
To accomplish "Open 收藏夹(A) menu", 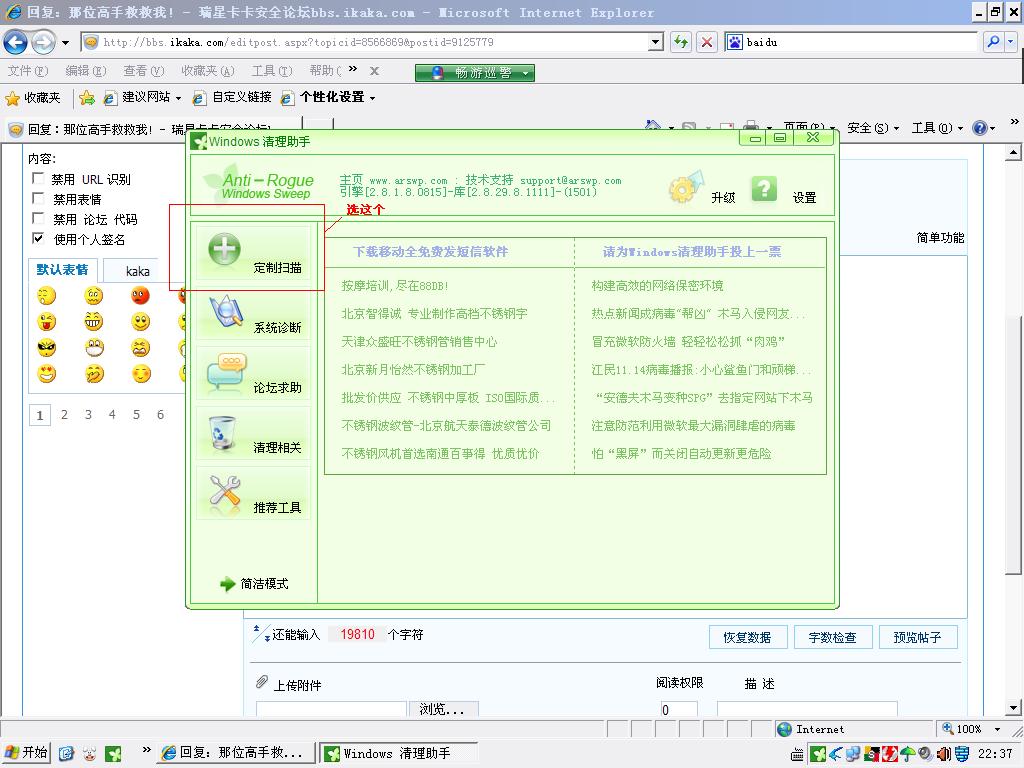I will (x=208, y=71).
